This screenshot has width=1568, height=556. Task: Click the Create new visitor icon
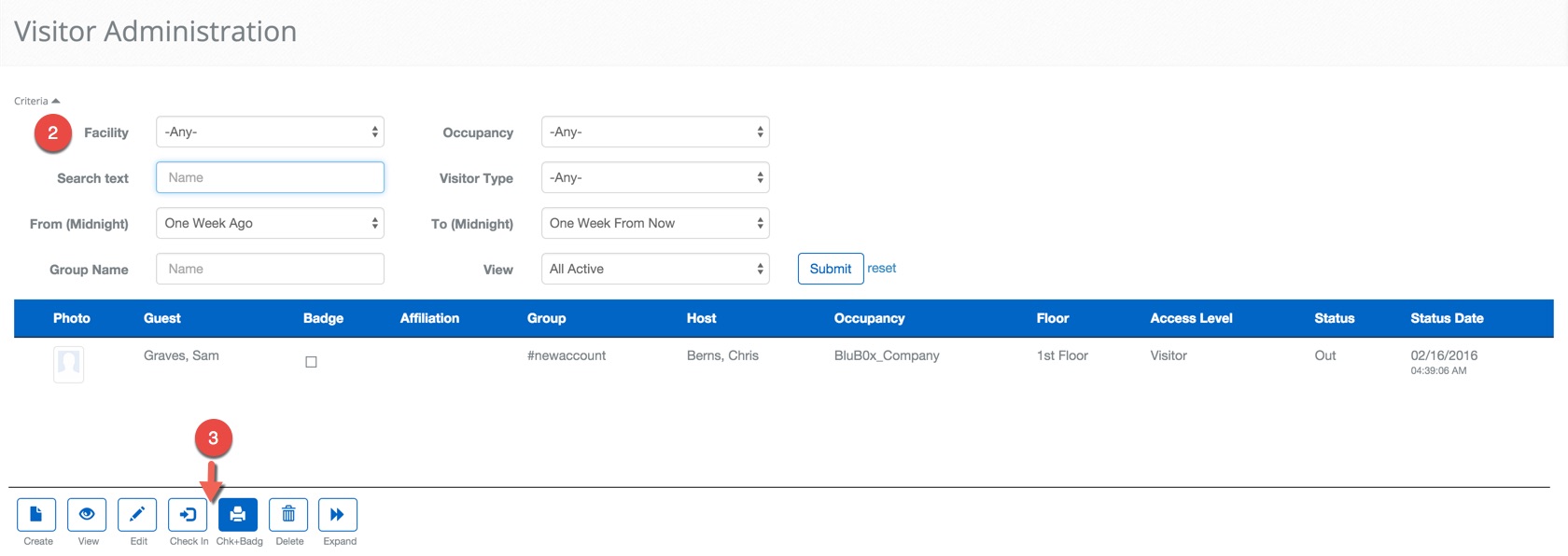[x=36, y=515]
